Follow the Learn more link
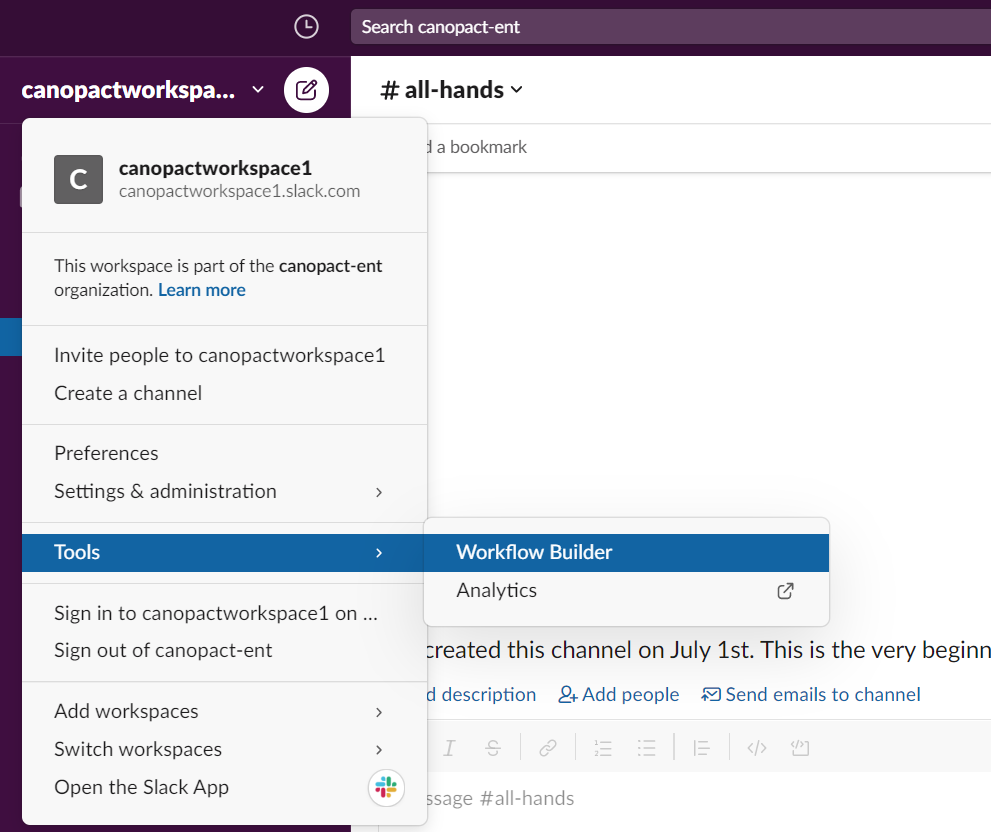Viewport: 991px width, 832px height. [202, 290]
